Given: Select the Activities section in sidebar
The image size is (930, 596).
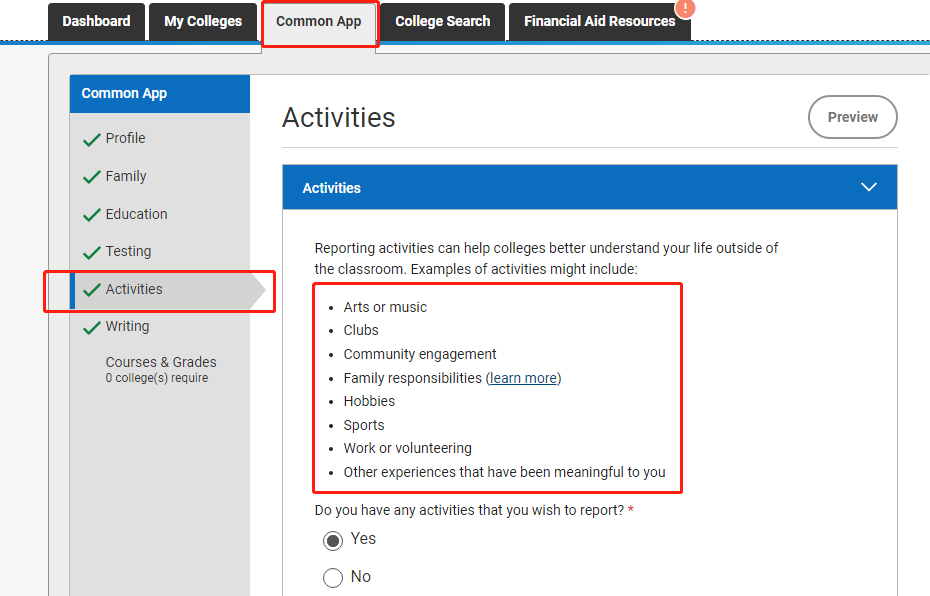Looking at the screenshot, I should (x=134, y=289).
